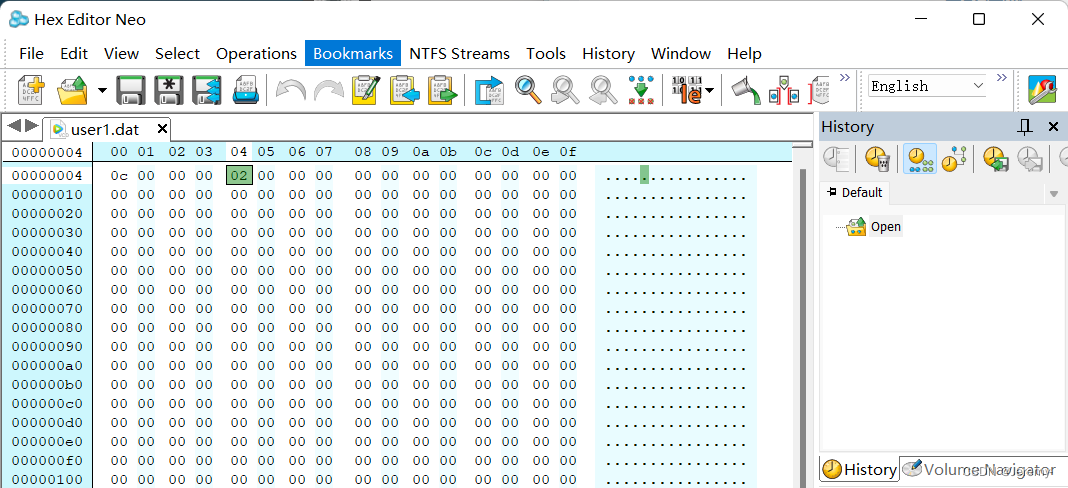Click the clear history clock-trash icon
This screenshot has width=1068, height=488.
pos(877,158)
